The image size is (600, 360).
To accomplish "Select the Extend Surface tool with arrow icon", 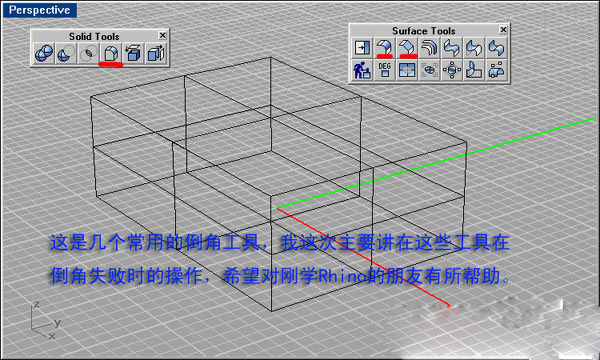I will [362, 47].
